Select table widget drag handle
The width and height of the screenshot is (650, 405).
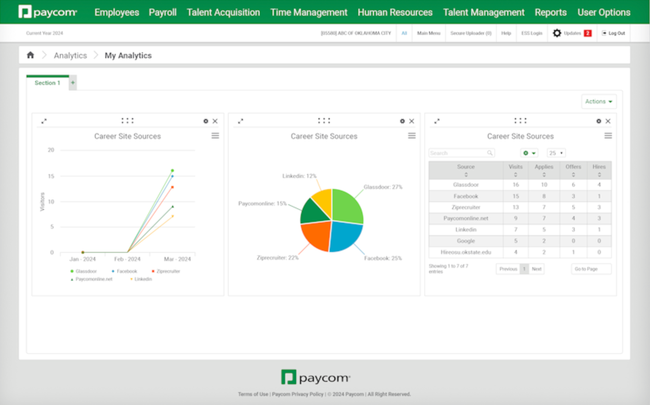[520, 121]
